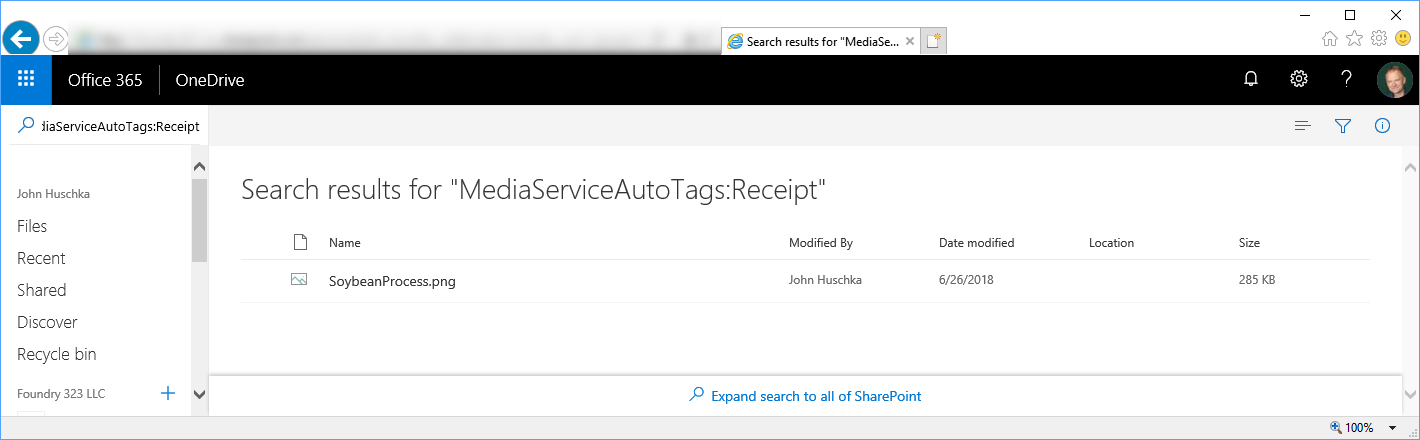Image resolution: width=1420 pixels, height=440 pixels.
Task: Open the SoybeanProcess.png file
Action: coord(392,281)
